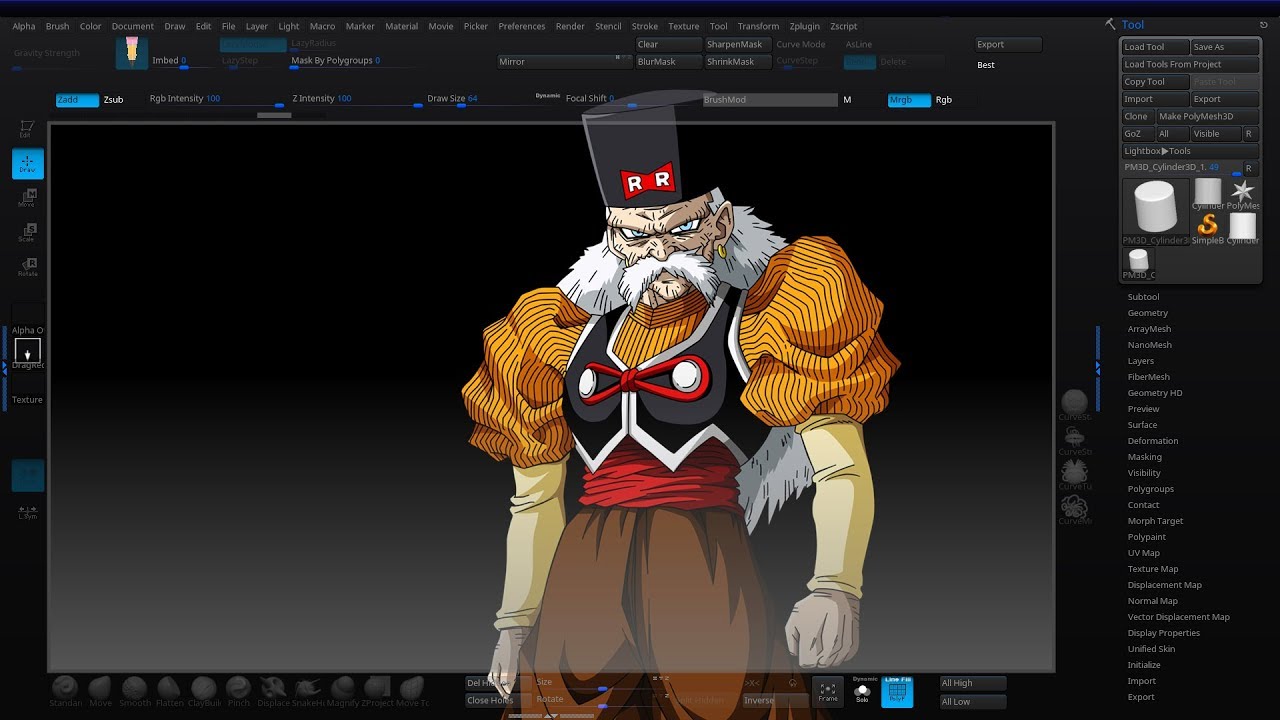
Task: Toggle Mrgb mode
Action: (x=909, y=100)
